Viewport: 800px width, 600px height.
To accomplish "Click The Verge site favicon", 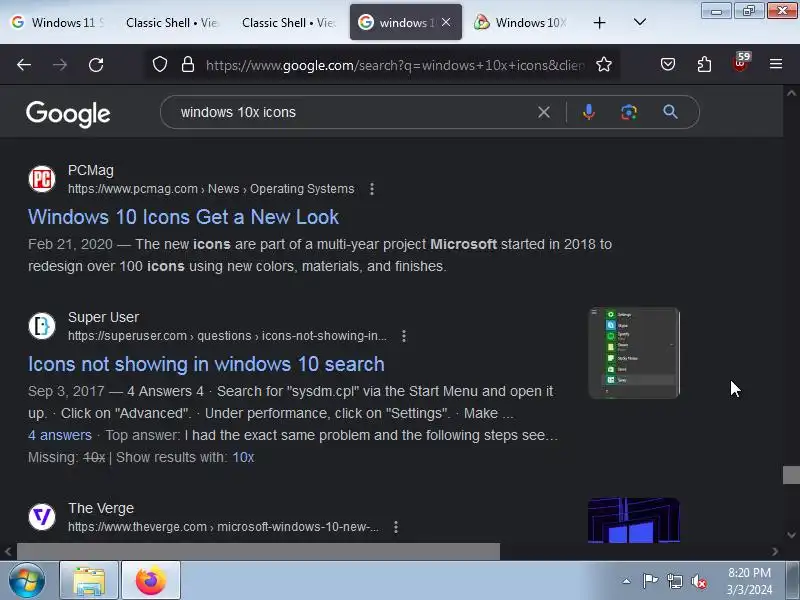I will [x=41, y=517].
